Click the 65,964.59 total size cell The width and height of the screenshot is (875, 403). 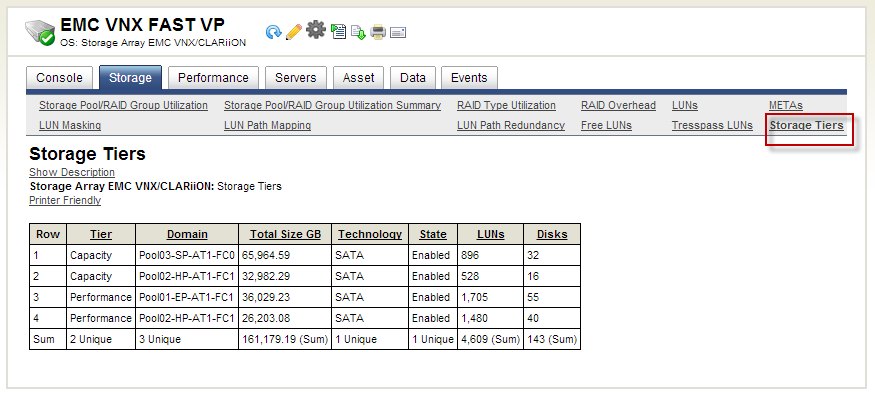285,256
